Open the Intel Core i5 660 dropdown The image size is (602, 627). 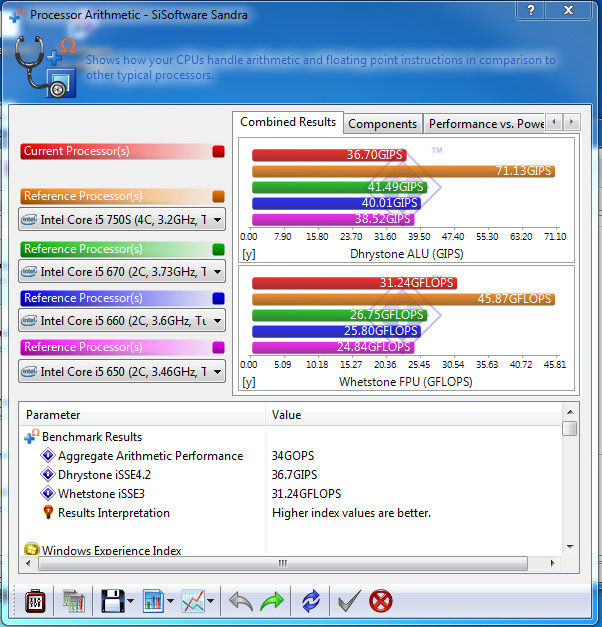click(122, 320)
